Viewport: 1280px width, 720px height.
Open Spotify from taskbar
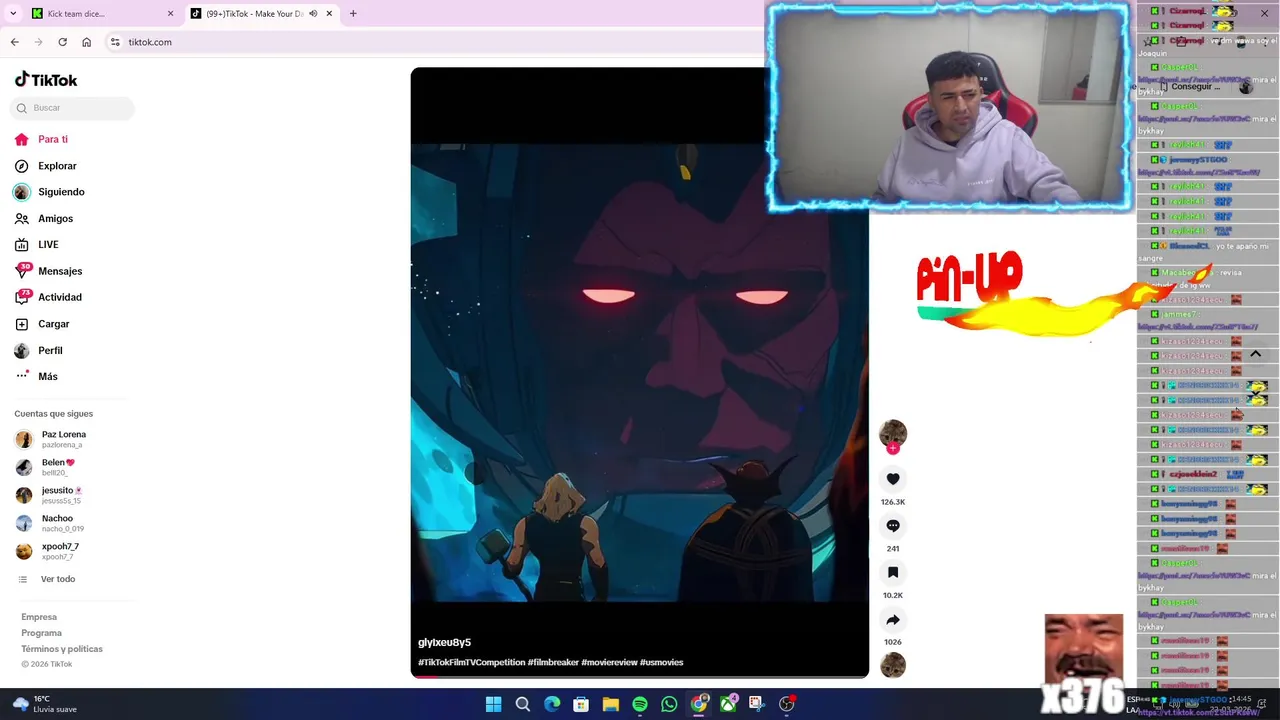[640, 704]
